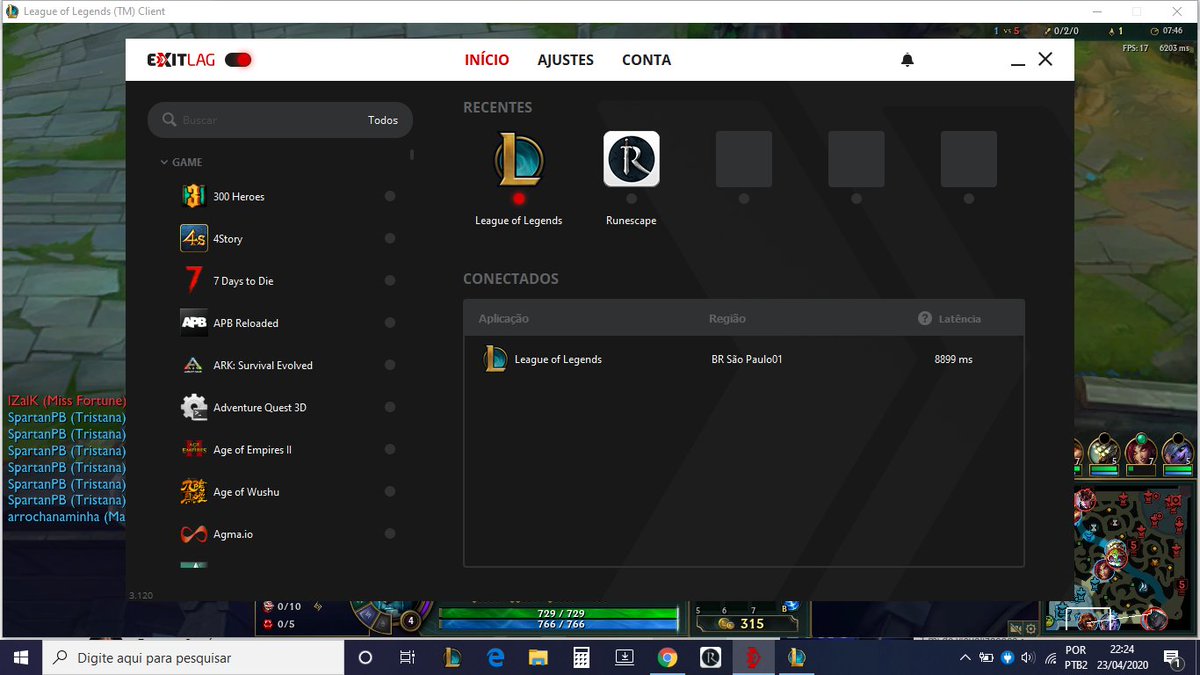Open the INÍCIO tab
This screenshot has height=675, width=1200.
point(487,60)
